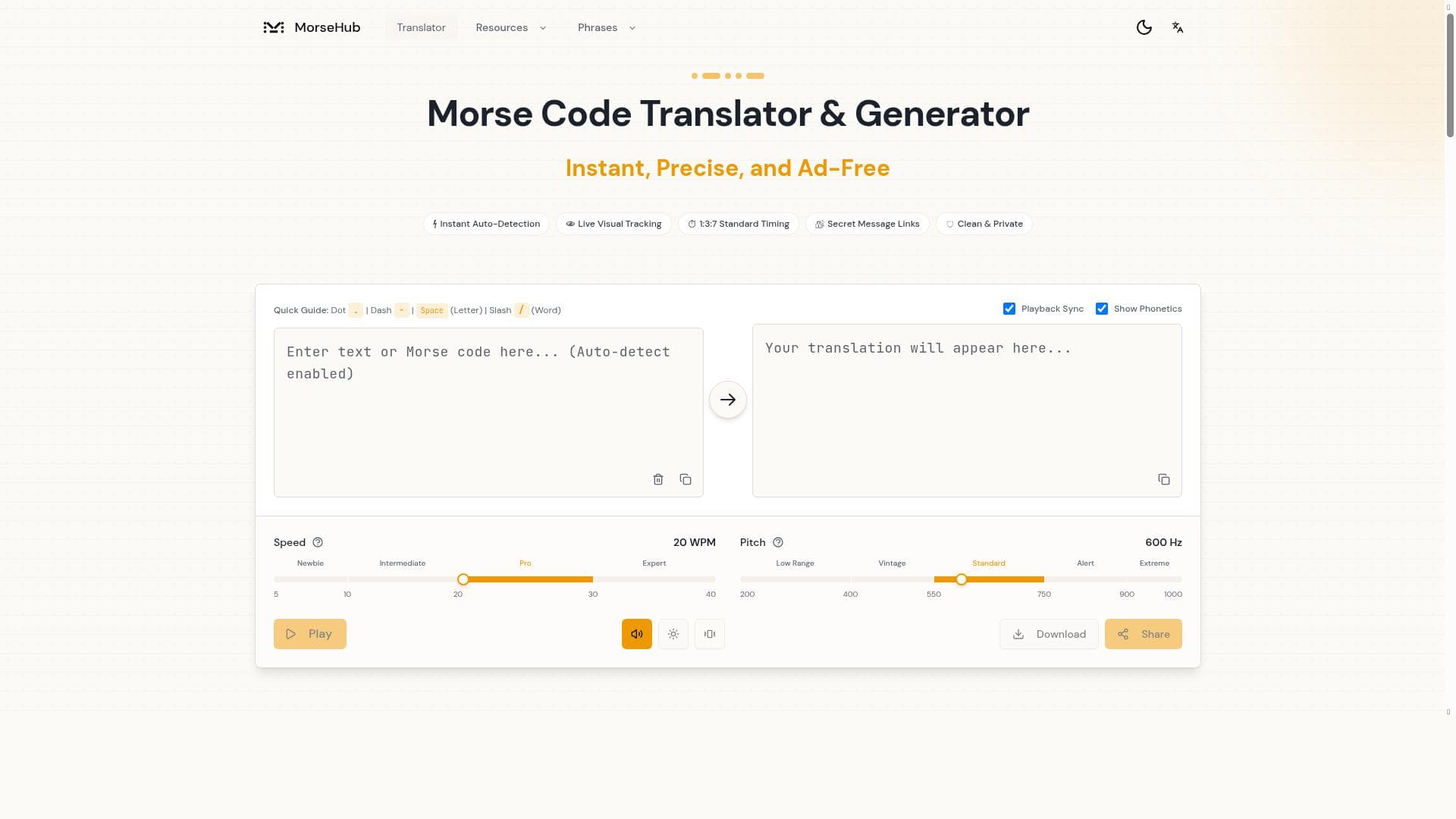Open Speed help question mark icon
Screen dimensions: 1456x819
[x=318, y=542]
